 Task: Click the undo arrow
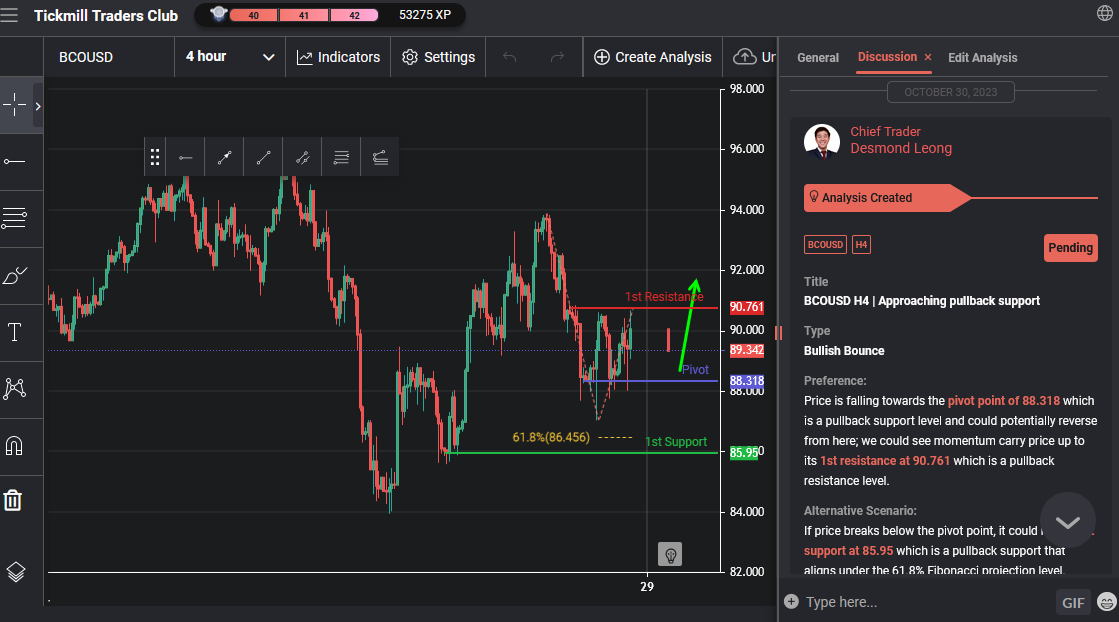click(509, 57)
